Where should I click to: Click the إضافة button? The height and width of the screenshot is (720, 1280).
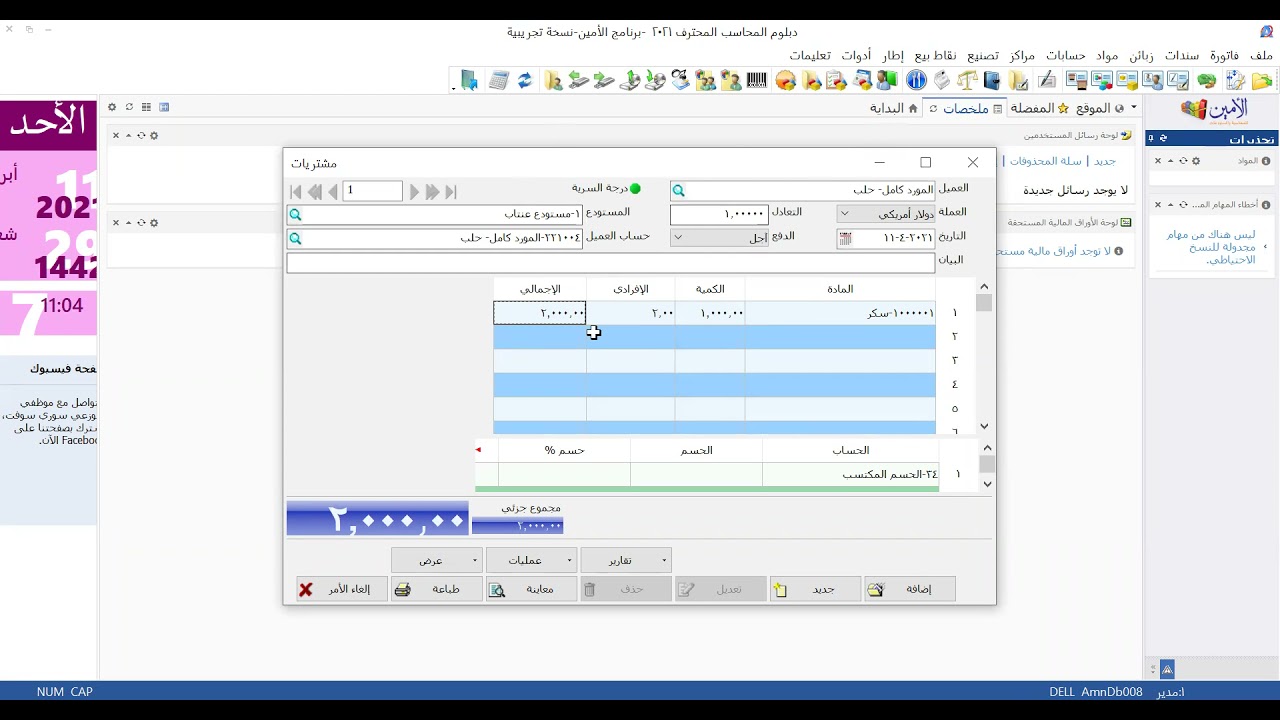coord(910,589)
